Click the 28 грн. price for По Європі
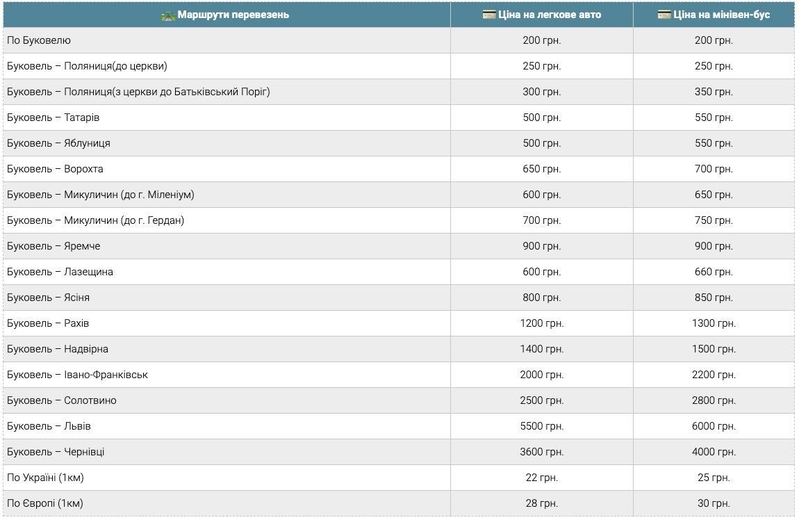Image resolution: width=799 pixels, height=520 pixels. 541,504
